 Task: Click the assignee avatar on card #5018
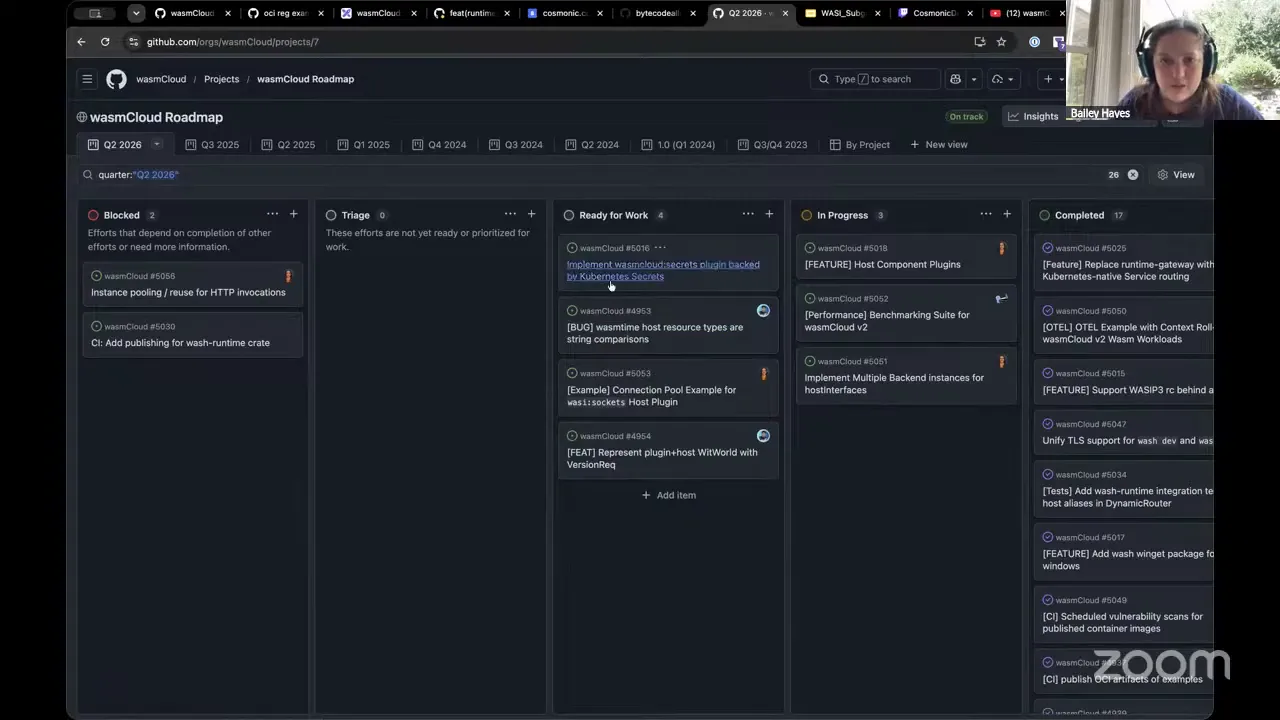[x=1001, y=248]
